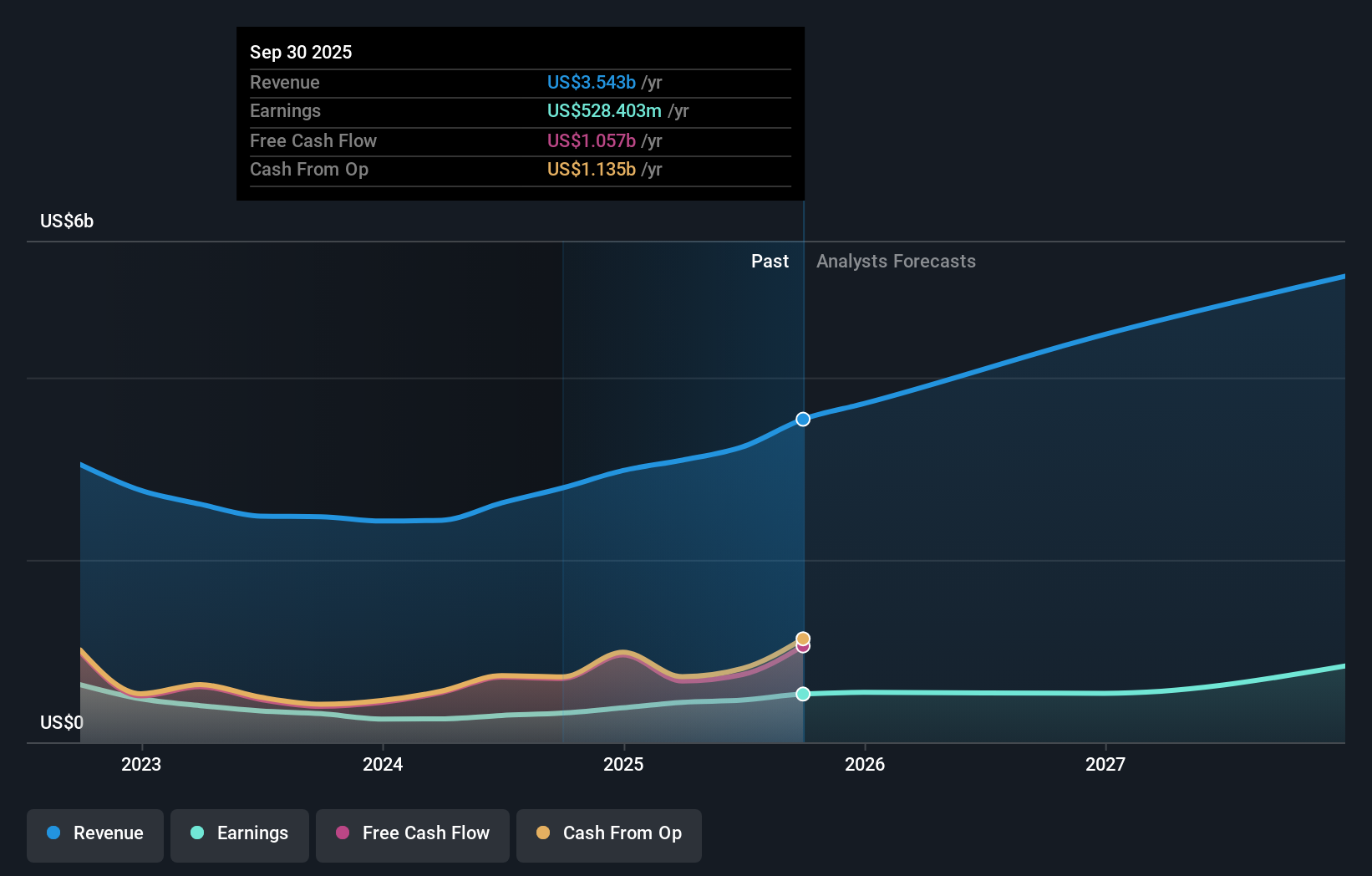Image resolution: width=1372 pixels, height=876 pixels.
Task: Click the pink Free Cash Flow marker
Action: [x=803, y=649]
